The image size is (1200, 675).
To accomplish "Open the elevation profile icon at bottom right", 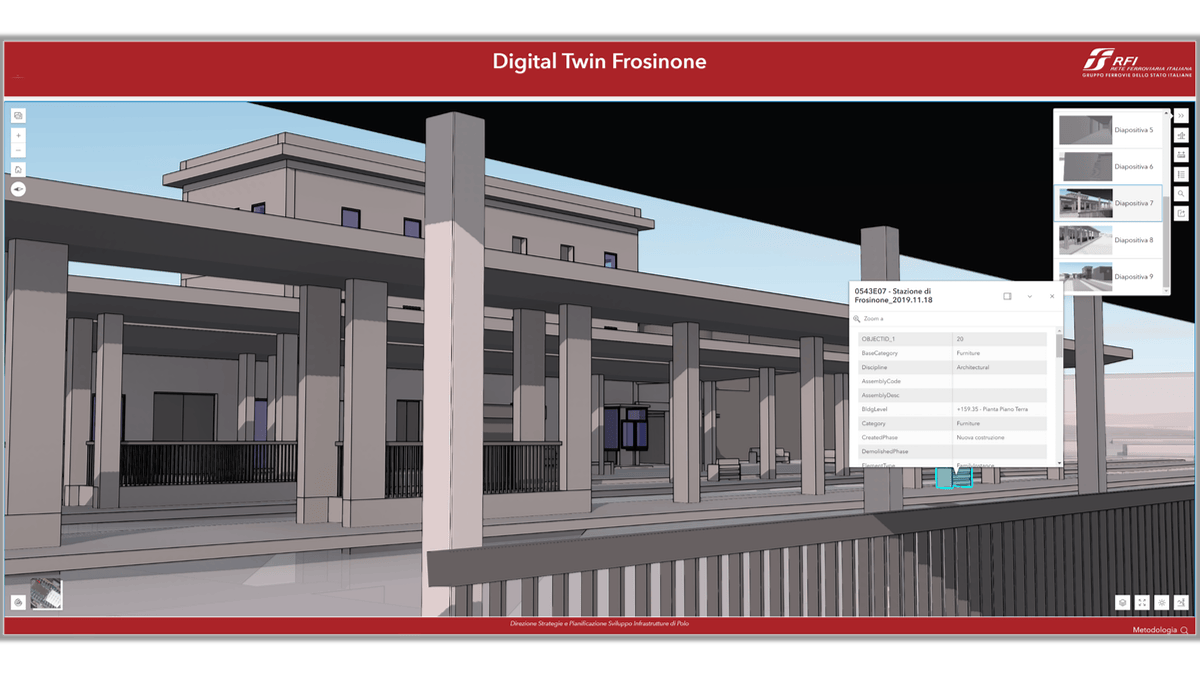I will point(1181,603).
